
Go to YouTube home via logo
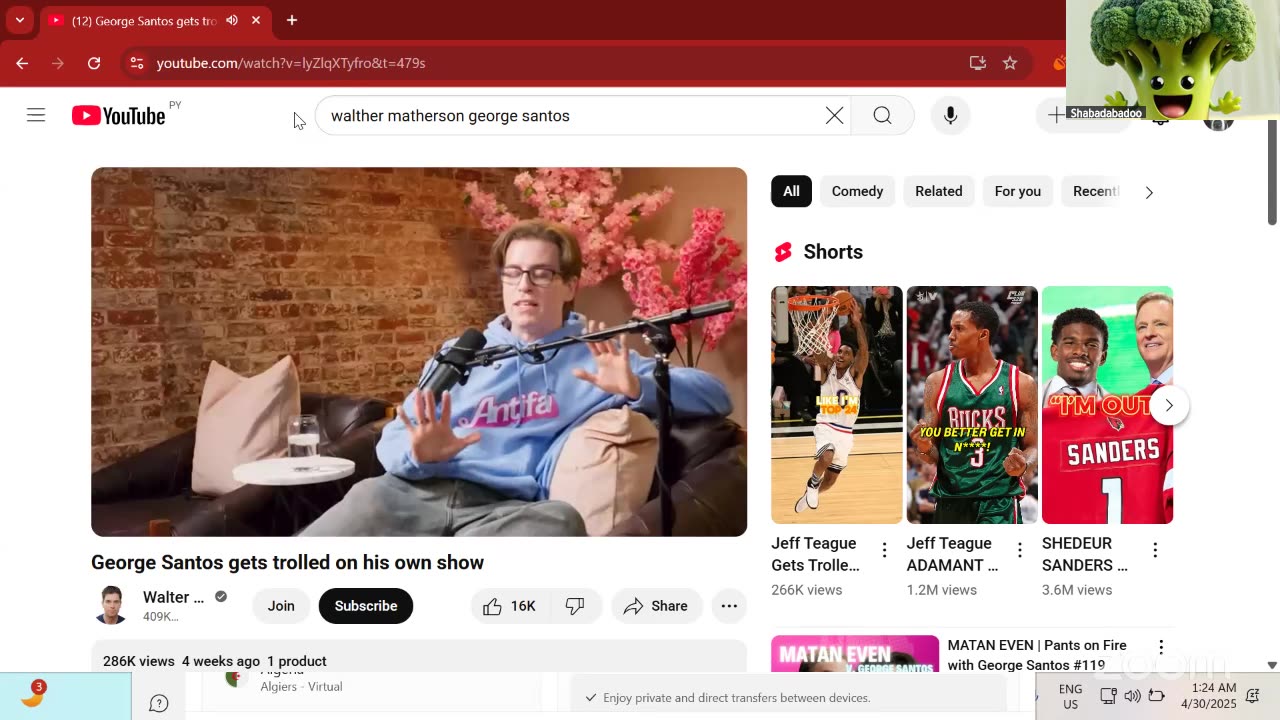[x=119, y=116]
